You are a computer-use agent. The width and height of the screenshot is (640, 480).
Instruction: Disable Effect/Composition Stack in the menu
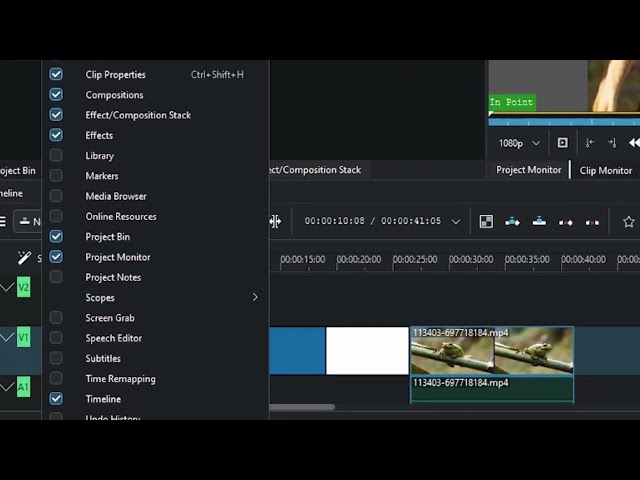click(x=56, y=115)
